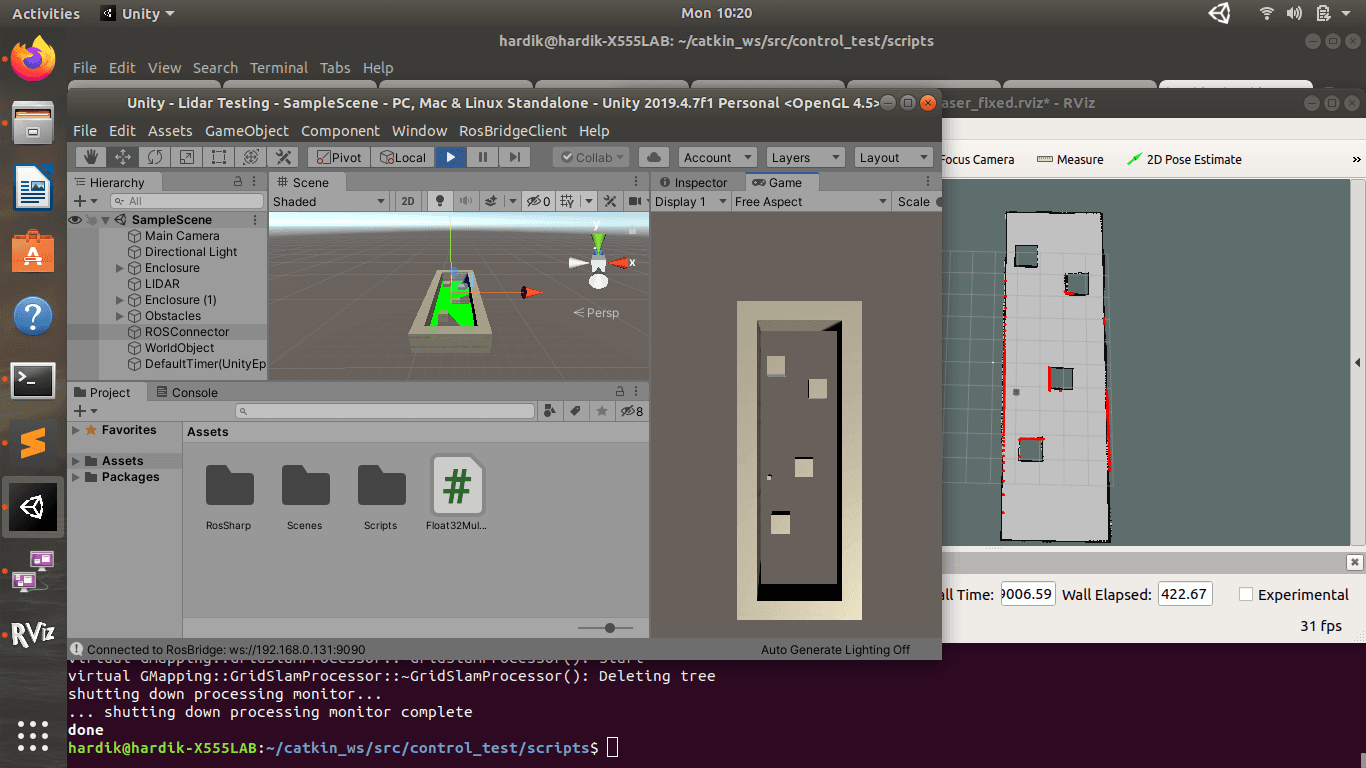Open the GameObject menu

246,131
